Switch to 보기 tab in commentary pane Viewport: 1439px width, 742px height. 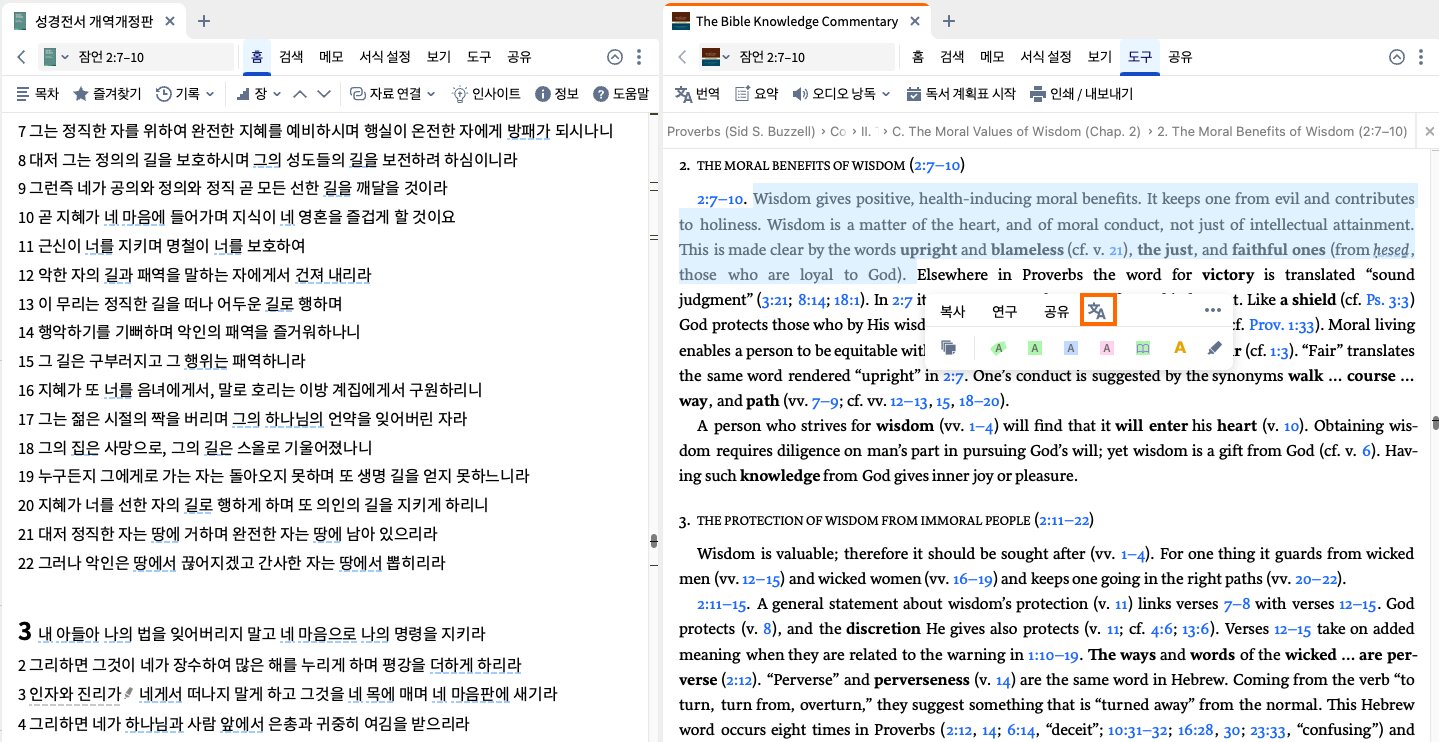coord(1099,57)
